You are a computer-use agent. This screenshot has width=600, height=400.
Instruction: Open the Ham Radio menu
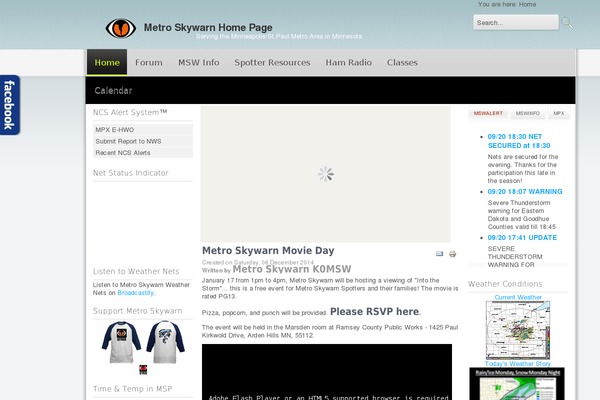(349, 62)
